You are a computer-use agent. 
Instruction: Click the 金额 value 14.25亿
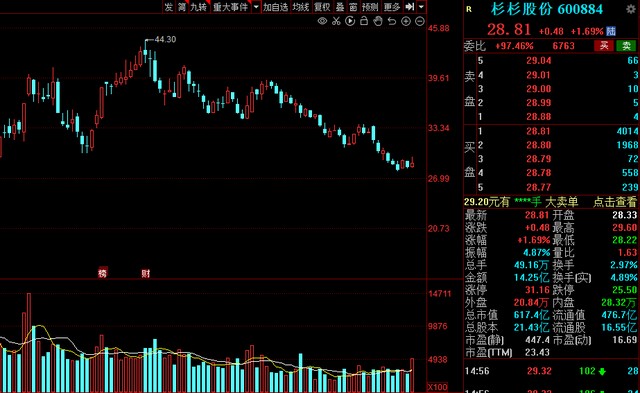pos(531,278)
